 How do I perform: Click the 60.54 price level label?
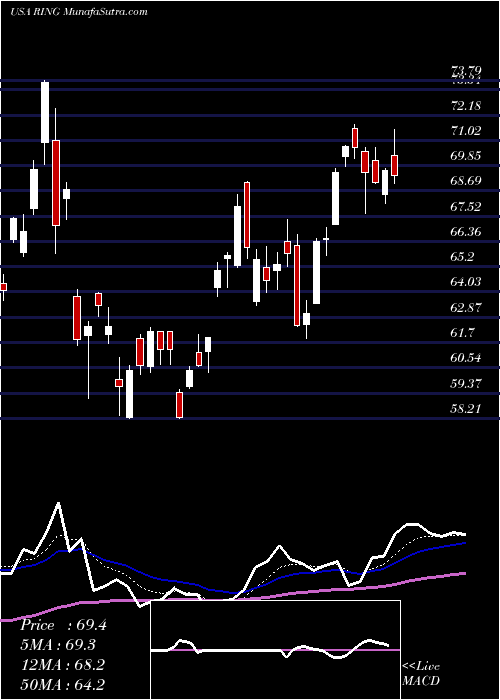coord(466,358)
